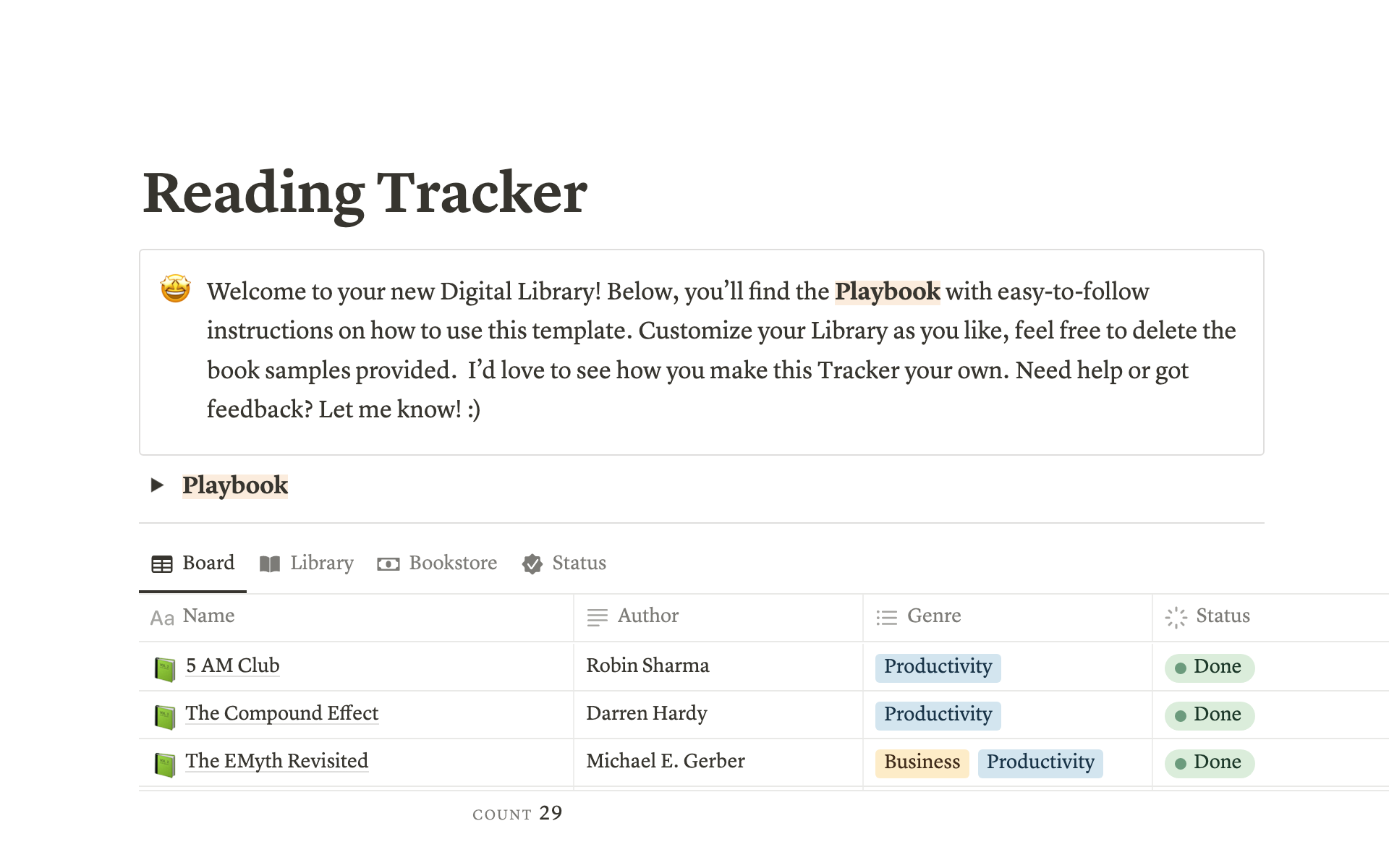
Task: Open the Status view tab
Action: point(564,563)
